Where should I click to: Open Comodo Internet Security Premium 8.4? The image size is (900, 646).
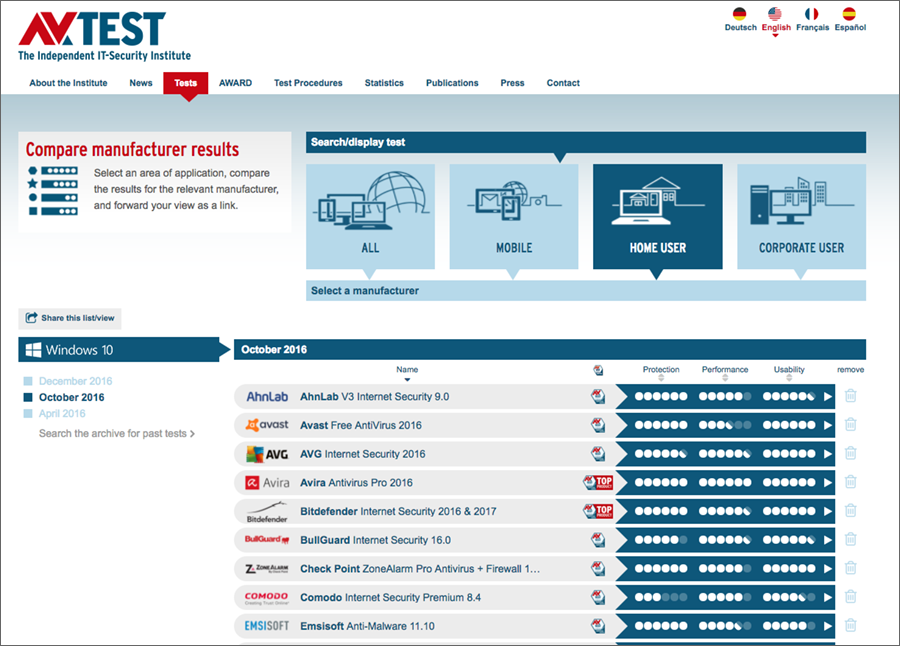[x=390, y=597]
